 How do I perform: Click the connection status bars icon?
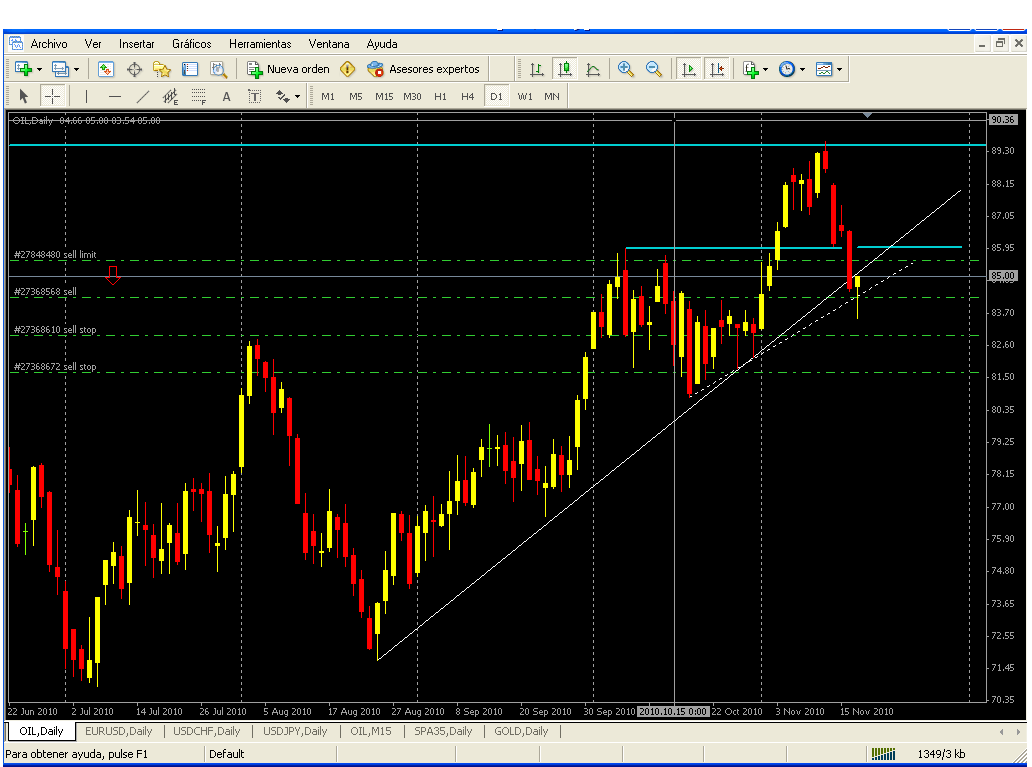[x=883, y=754]
